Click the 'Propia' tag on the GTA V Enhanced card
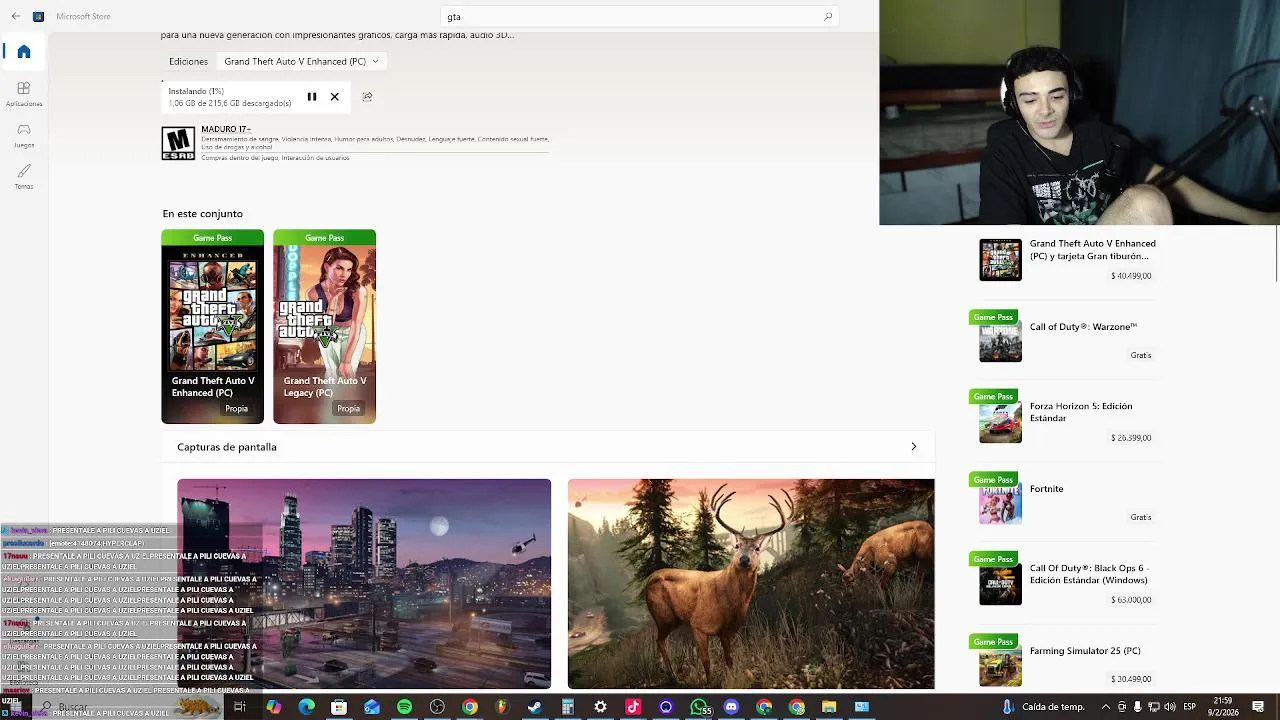This screenshot has width=1280, height=720. coord(237,408)
